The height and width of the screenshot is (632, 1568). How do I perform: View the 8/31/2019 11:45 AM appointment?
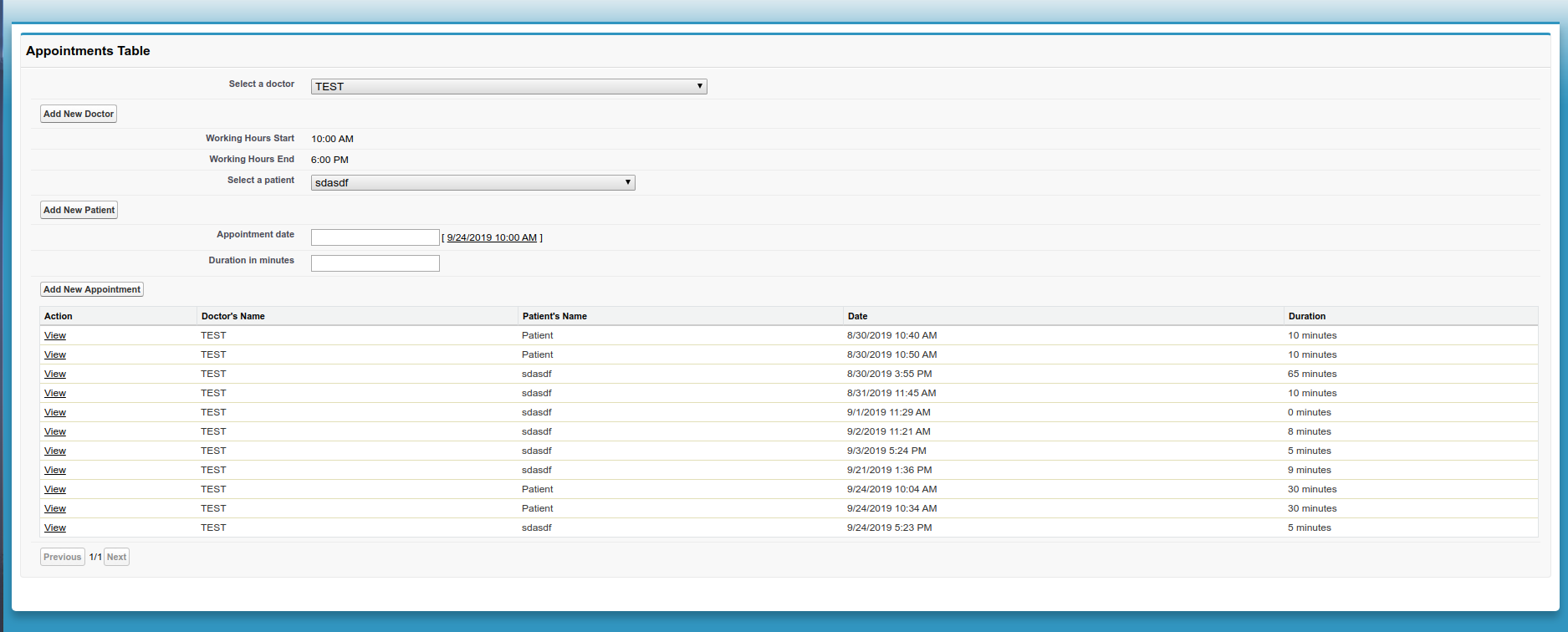point(55,393)
